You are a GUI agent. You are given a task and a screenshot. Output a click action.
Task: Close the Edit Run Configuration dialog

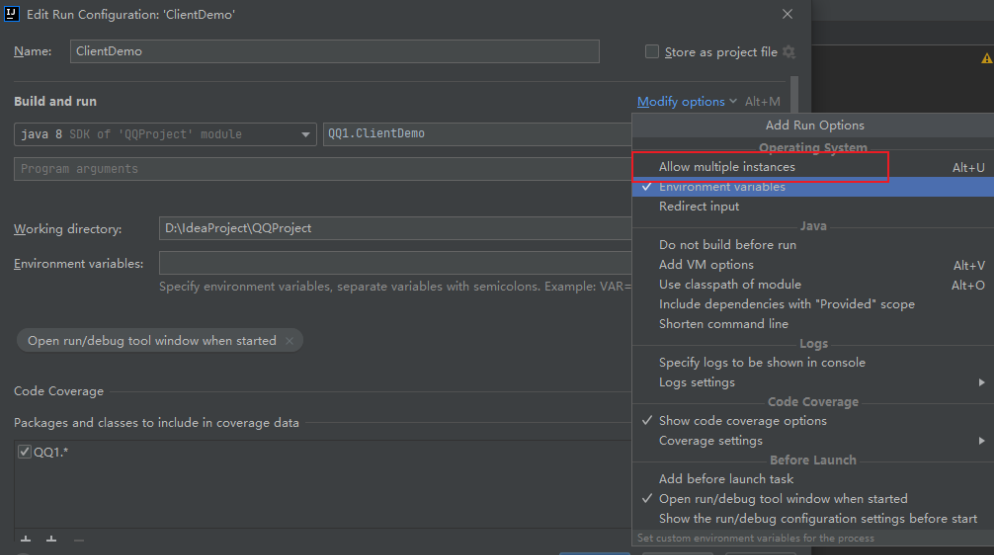click(787, 14)
